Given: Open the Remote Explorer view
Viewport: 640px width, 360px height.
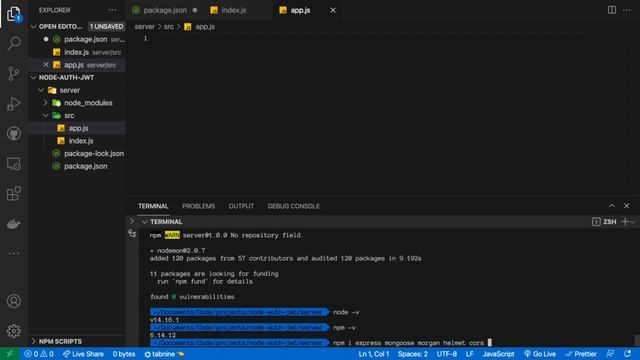Looking at the screenshot, I should pos(14,164).
